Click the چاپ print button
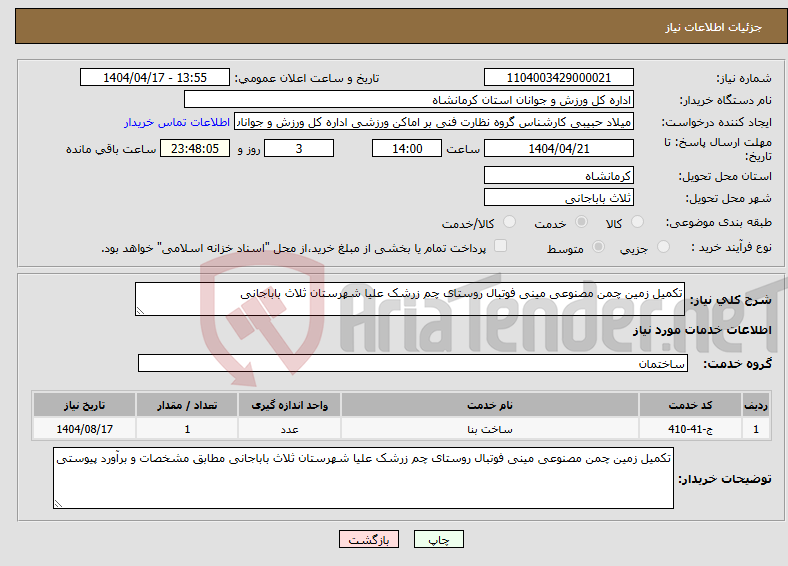 coord(439,539)
